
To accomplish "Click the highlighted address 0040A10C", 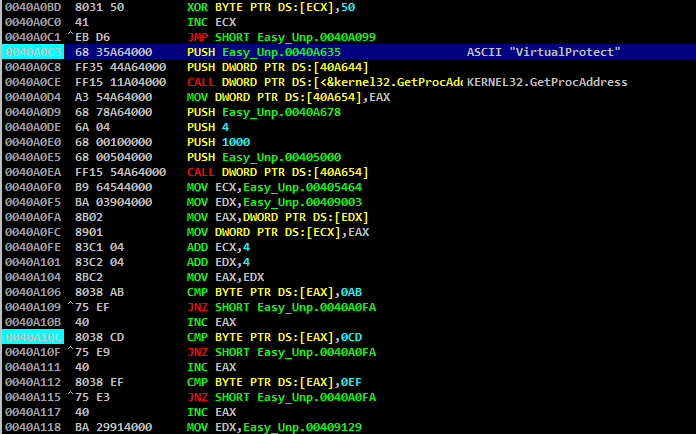I will 33,337.
